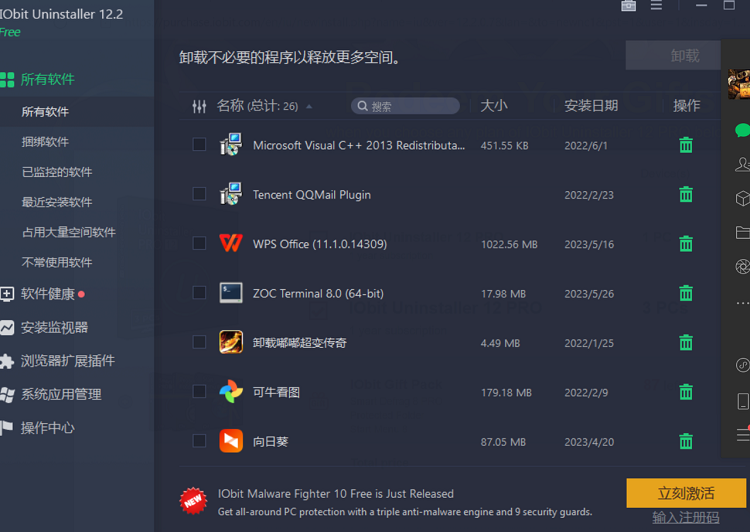Collapse the 所有软件 main section
Screen dimensions: 750x532
click(x=47, y=79)
